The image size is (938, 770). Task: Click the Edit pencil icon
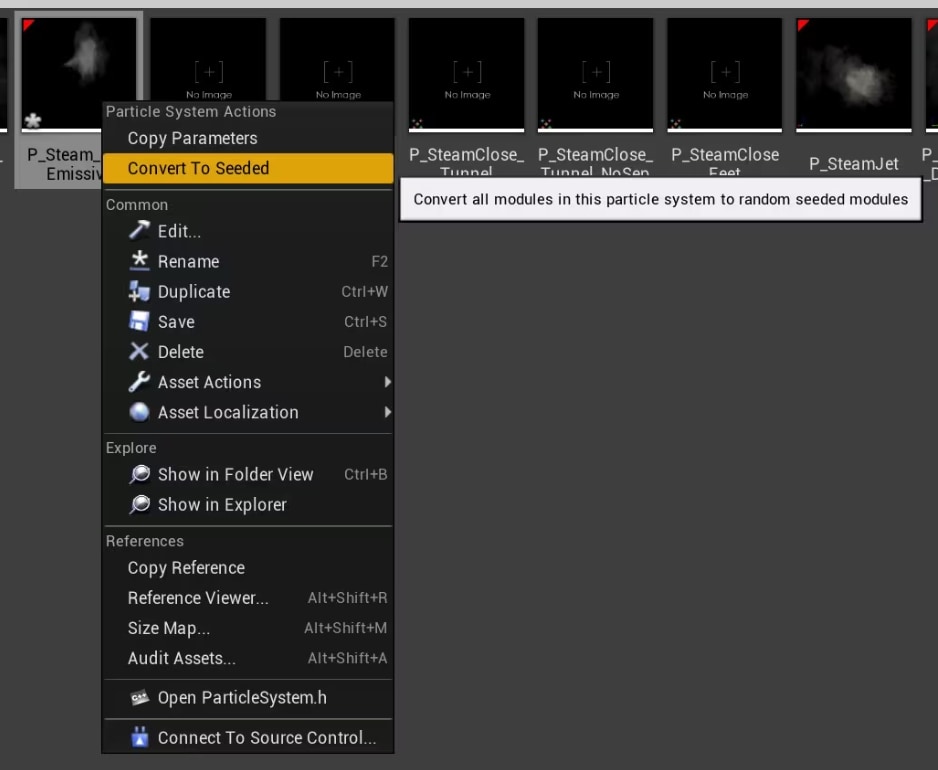[x=139, y=231]
